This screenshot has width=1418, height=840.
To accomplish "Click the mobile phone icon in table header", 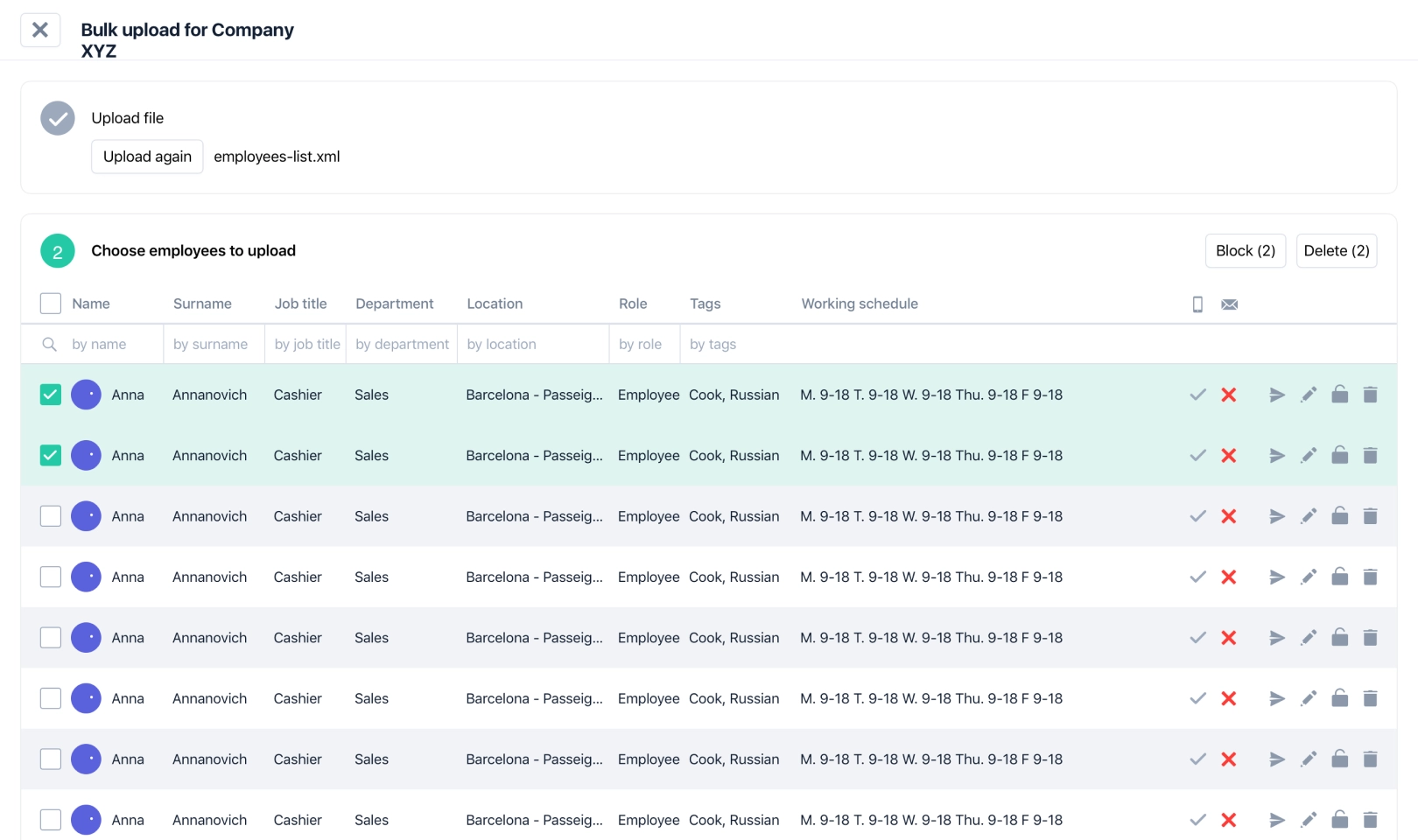I will click(x=1197, y=304).
